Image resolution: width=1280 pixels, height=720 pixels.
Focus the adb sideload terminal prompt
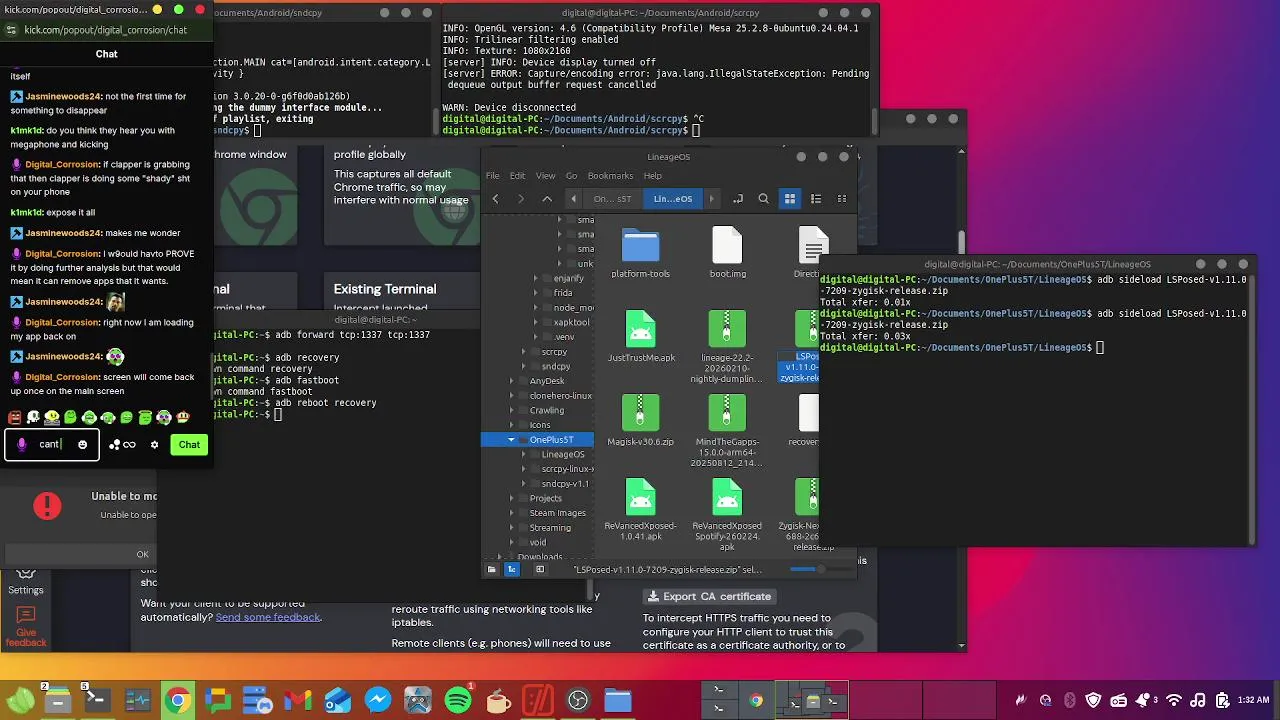pos(1100,348)
